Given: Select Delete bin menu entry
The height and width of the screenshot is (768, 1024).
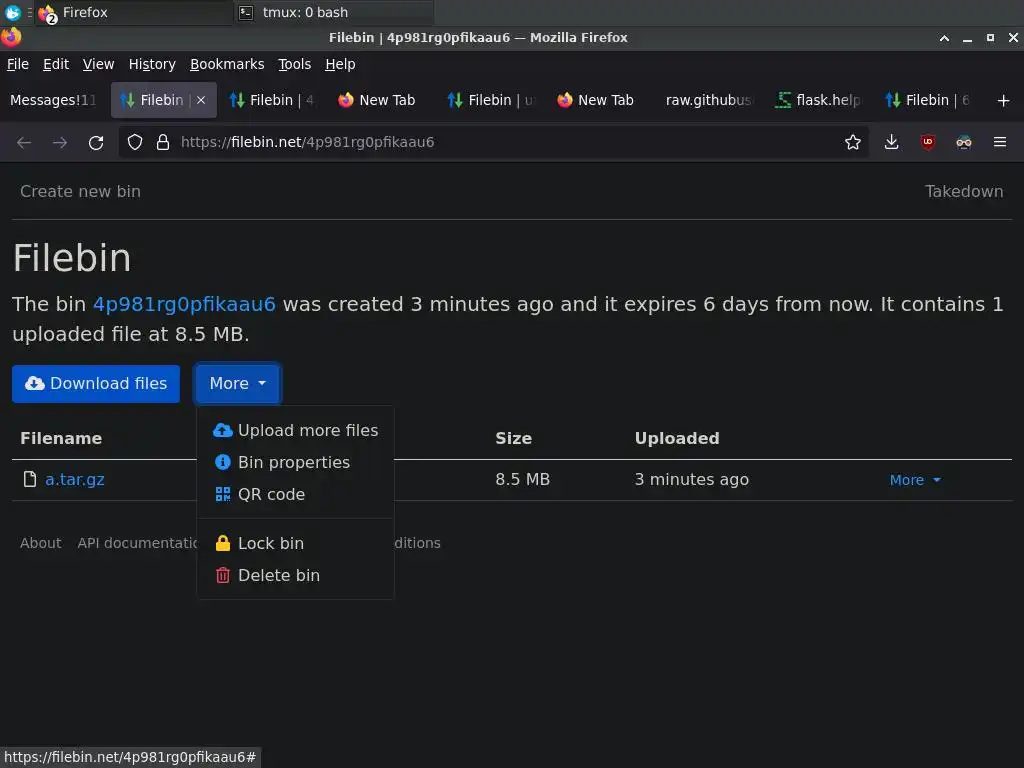Looking at the screenshot, I should click(296, 575).
